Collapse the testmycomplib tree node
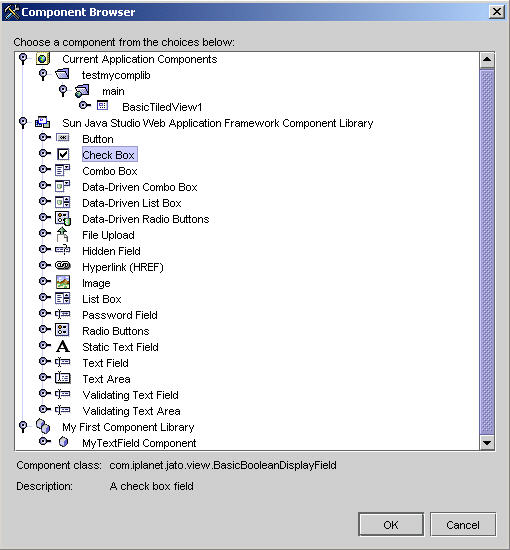 (x=43, y=74)
